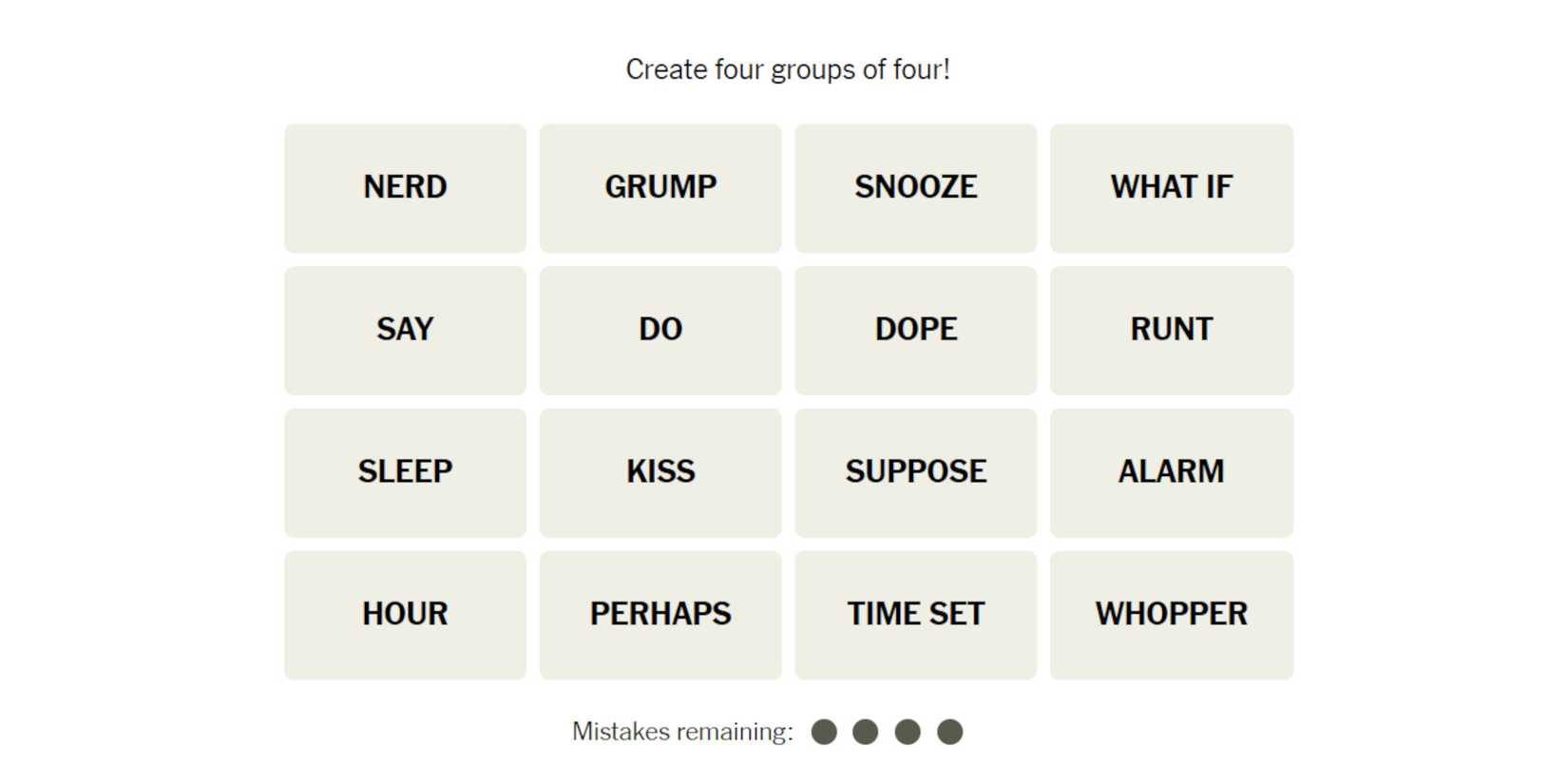Click the GRUMP tile

coord(660,187)
